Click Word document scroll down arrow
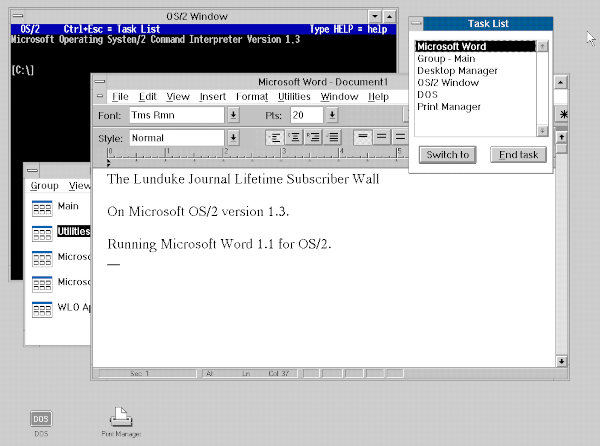Image resolution: width=600 pixels, height=446 pixels. pos(561,361)
